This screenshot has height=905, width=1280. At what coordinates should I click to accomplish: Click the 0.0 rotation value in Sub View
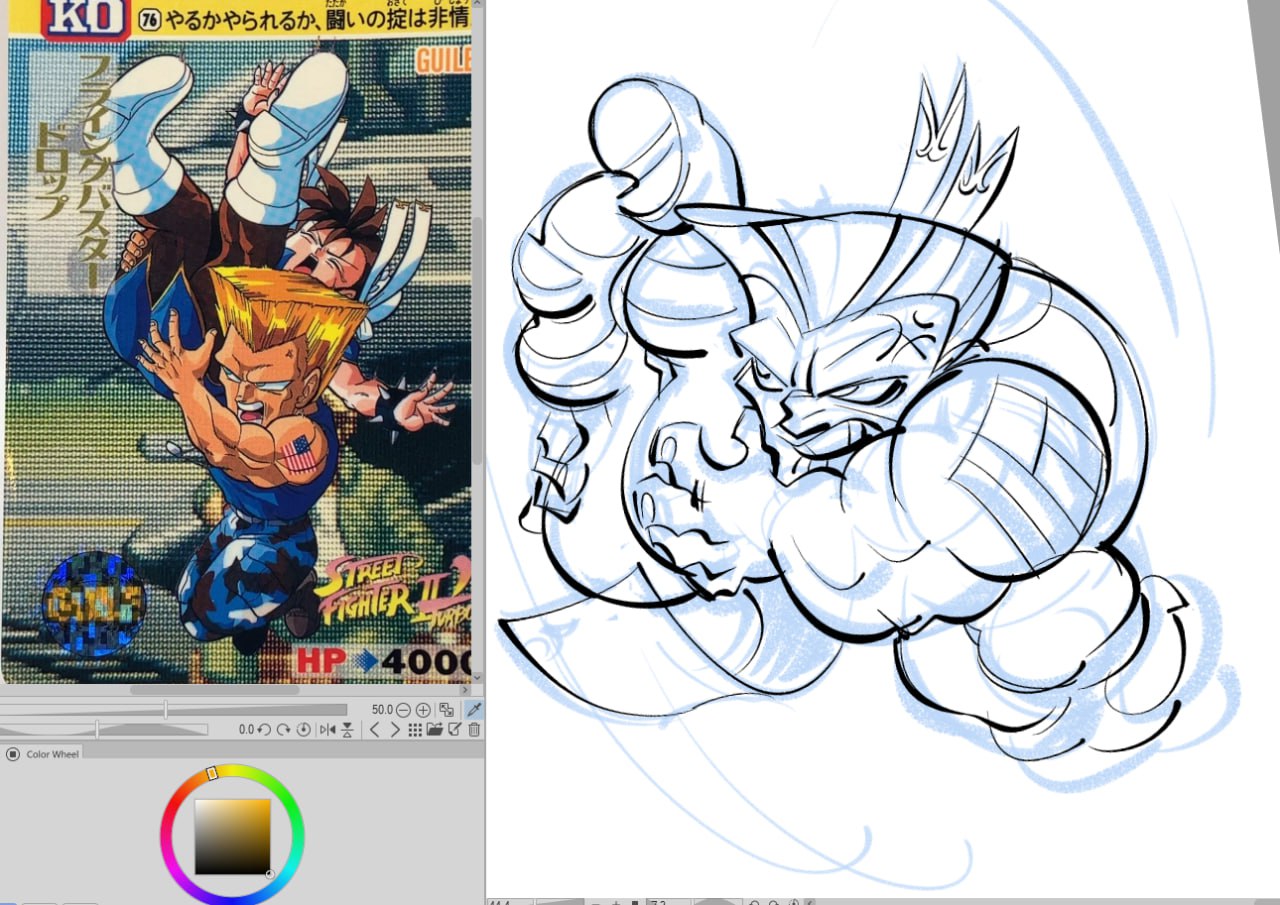click(246, 730)
